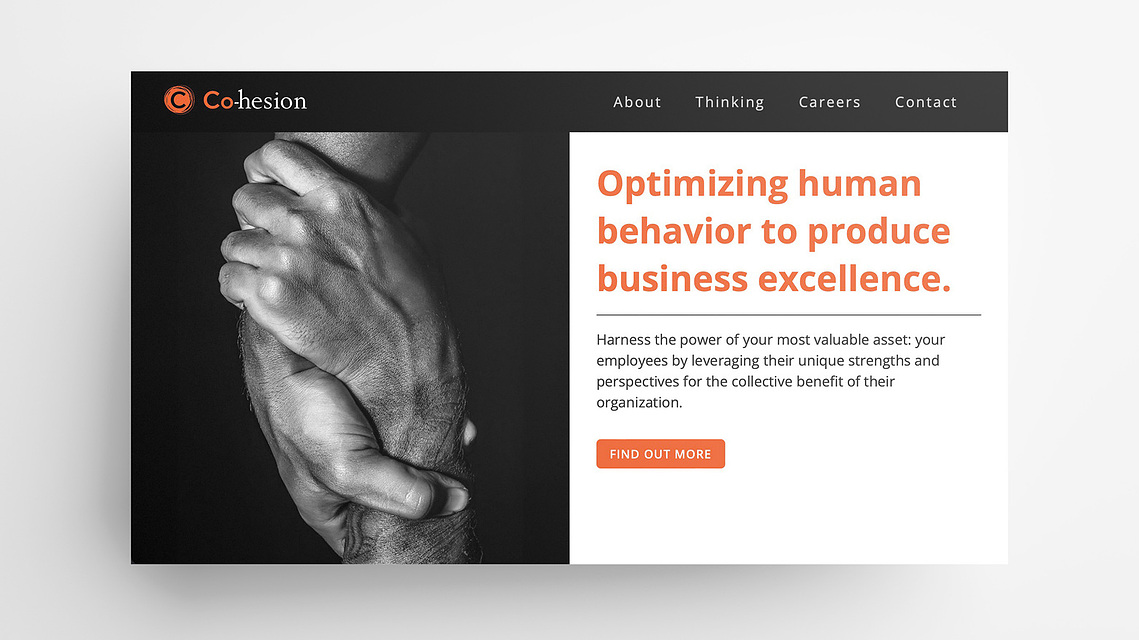
Task: Go to the Thinking menu item
Action: pyautogui.click(x=729, y=102)
